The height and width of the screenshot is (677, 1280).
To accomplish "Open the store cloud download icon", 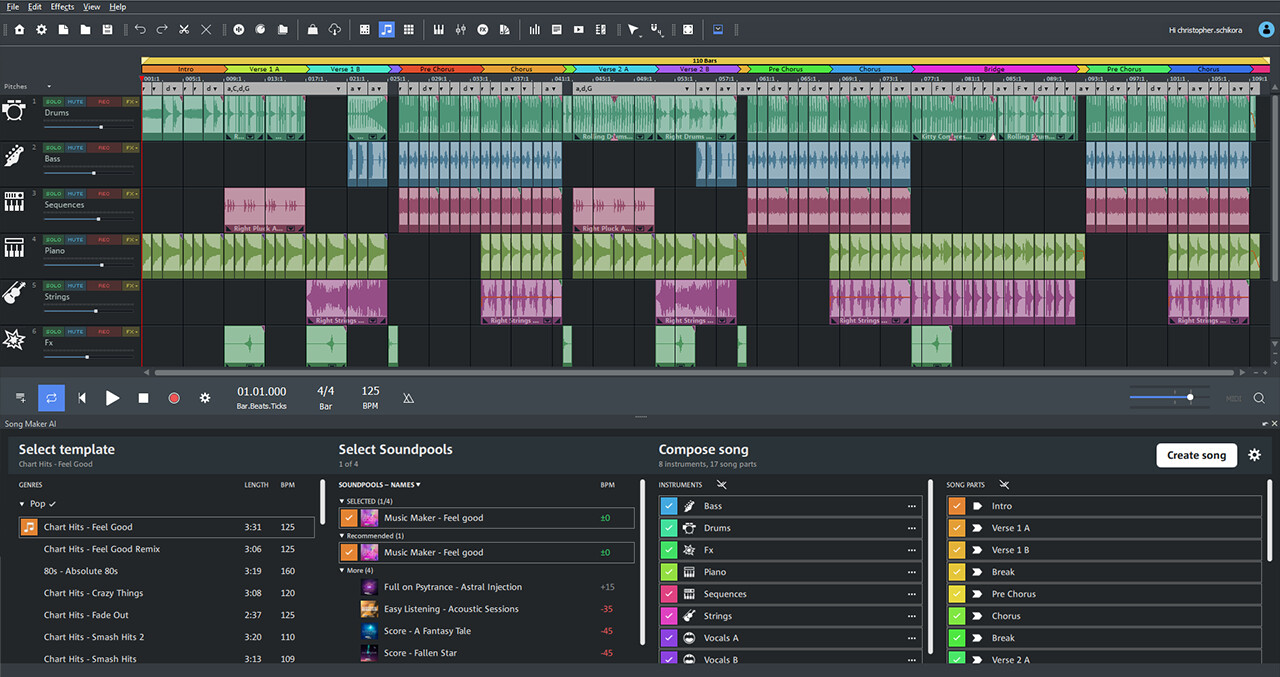I will 336,29.
